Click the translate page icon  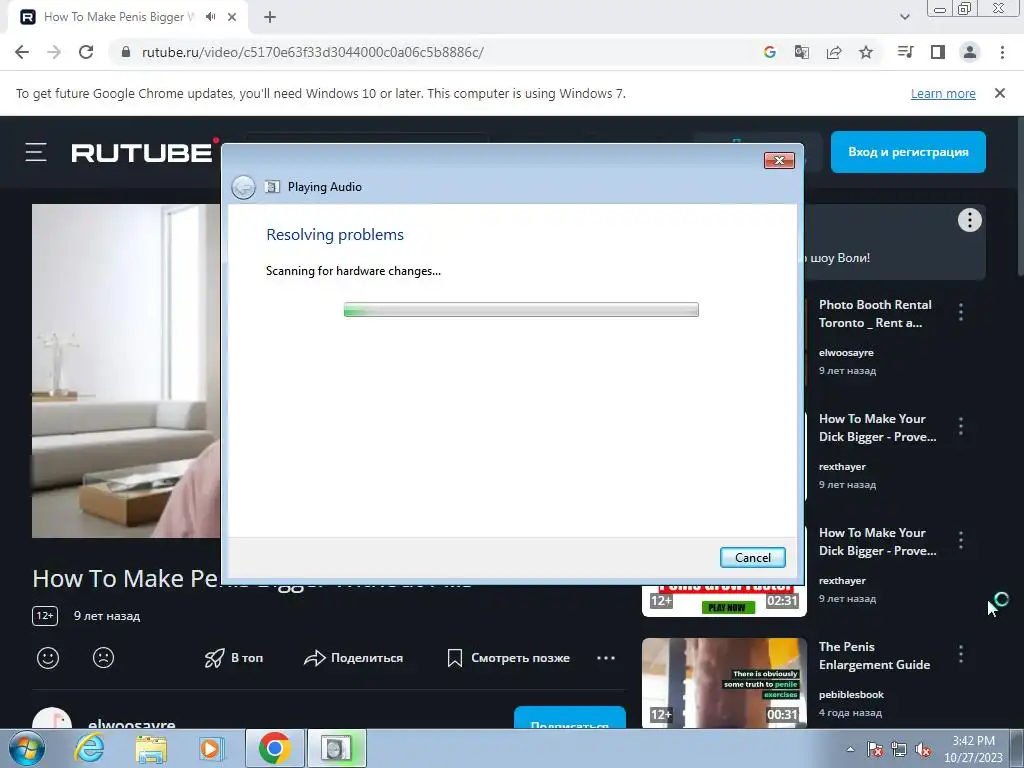pos(802,52)
